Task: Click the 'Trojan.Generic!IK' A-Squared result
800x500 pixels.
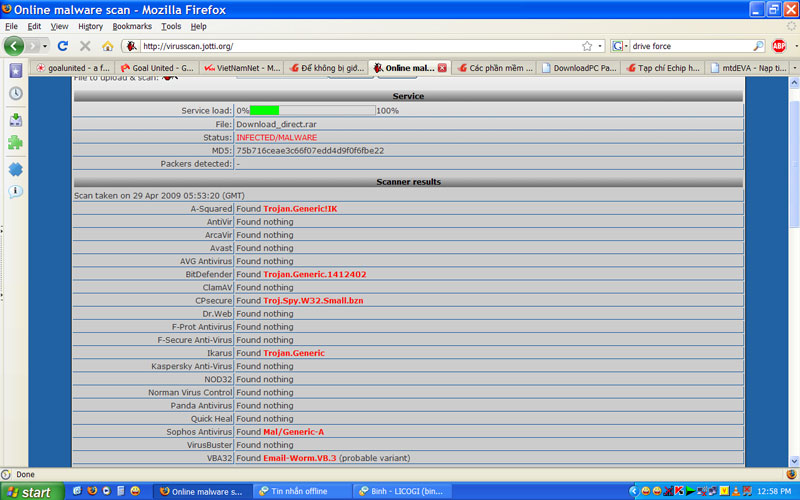Action: (x=300, y=209)
